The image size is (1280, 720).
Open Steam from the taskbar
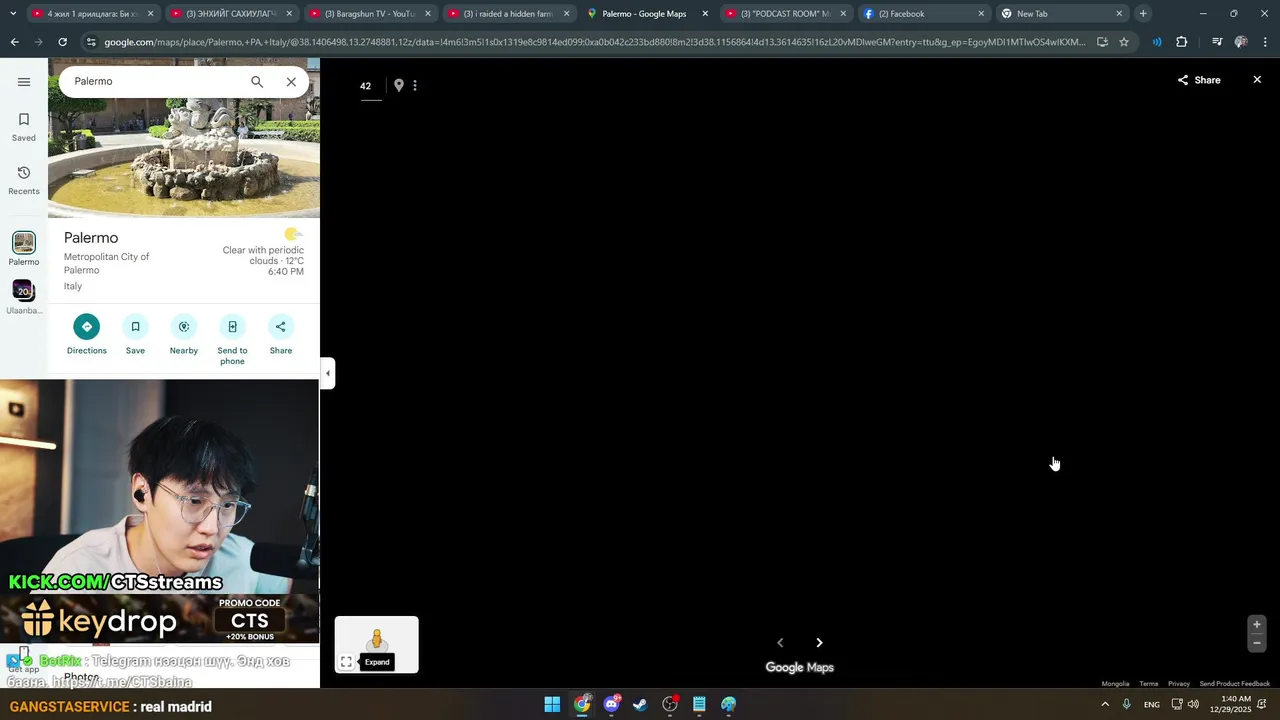coord(640,705)
